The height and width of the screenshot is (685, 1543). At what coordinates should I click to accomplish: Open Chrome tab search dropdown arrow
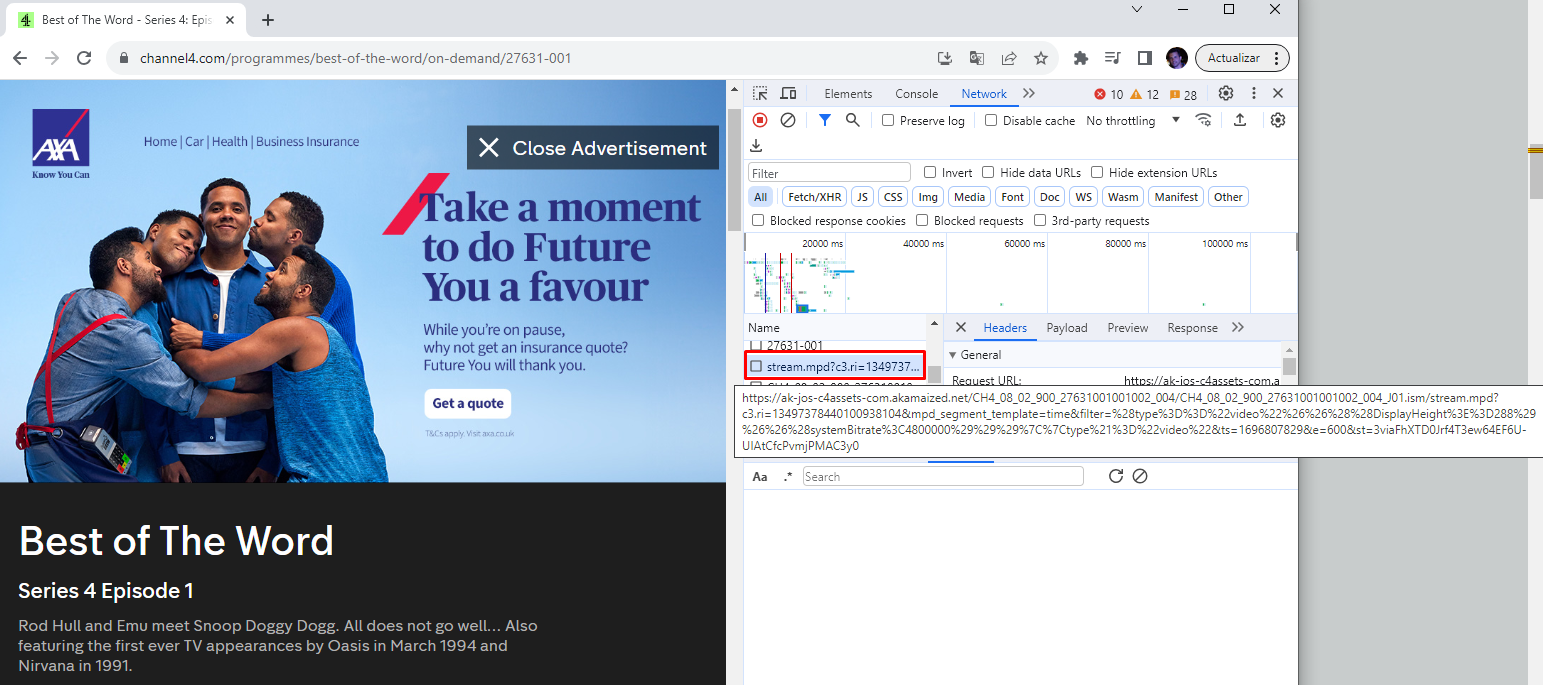click(x=1137, y=9)
